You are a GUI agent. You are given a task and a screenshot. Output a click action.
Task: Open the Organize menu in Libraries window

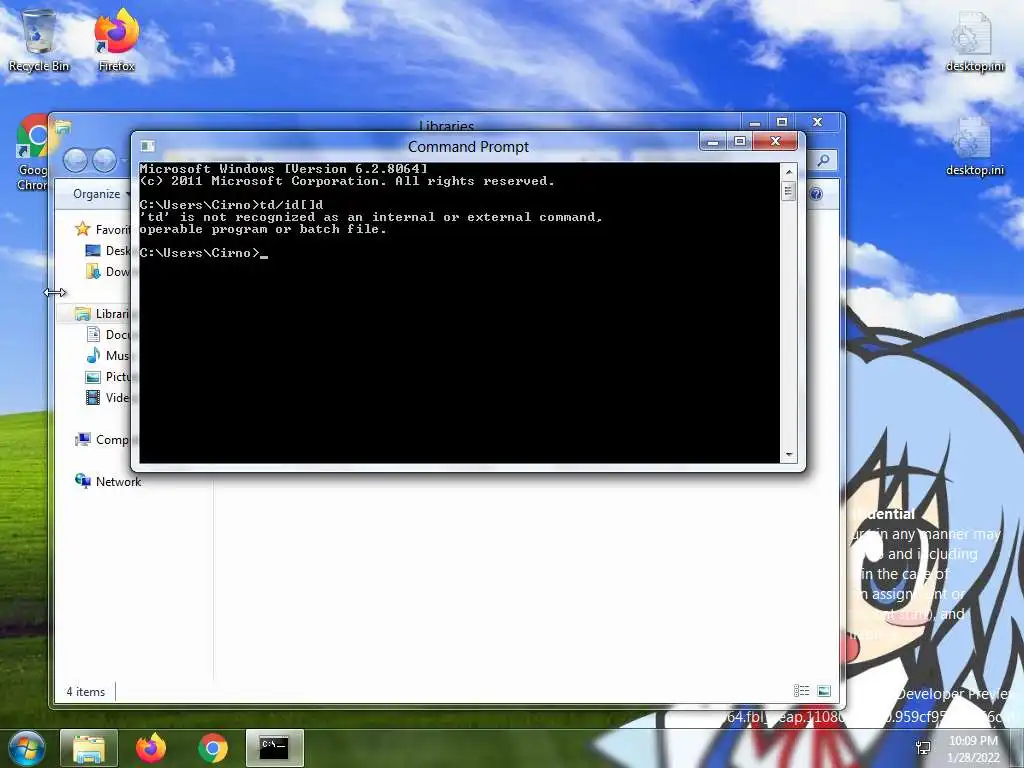click(100, 194)
